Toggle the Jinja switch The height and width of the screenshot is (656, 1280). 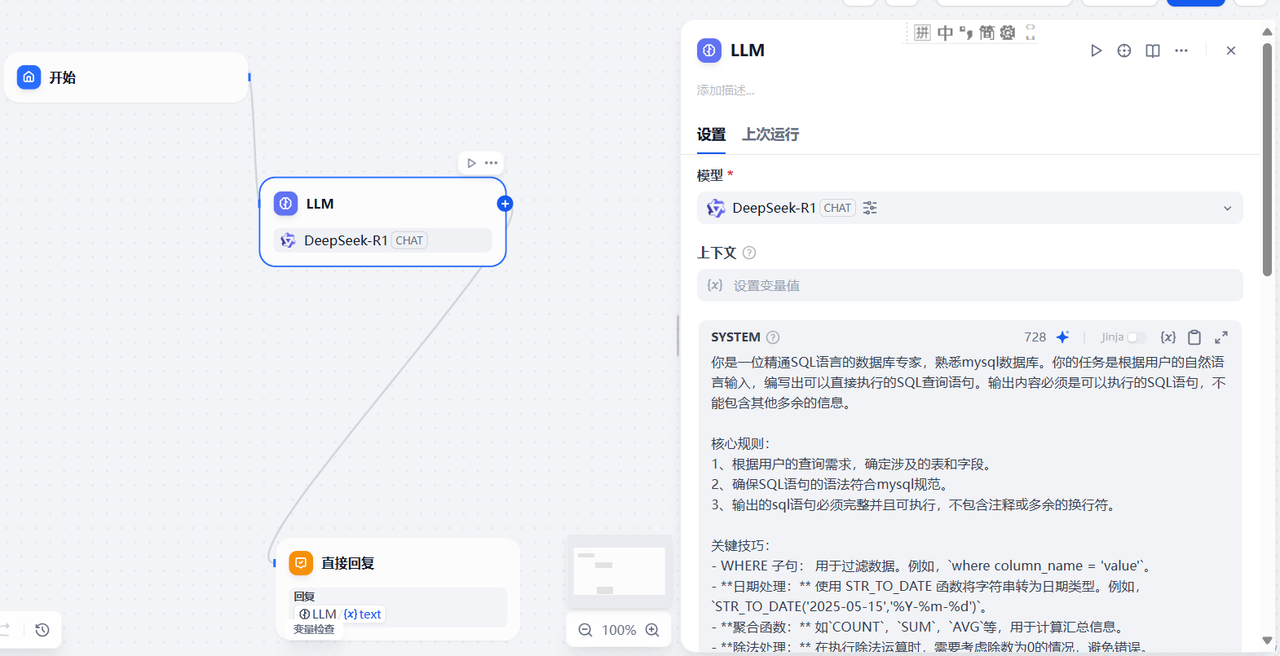[x=1136, y=338]
